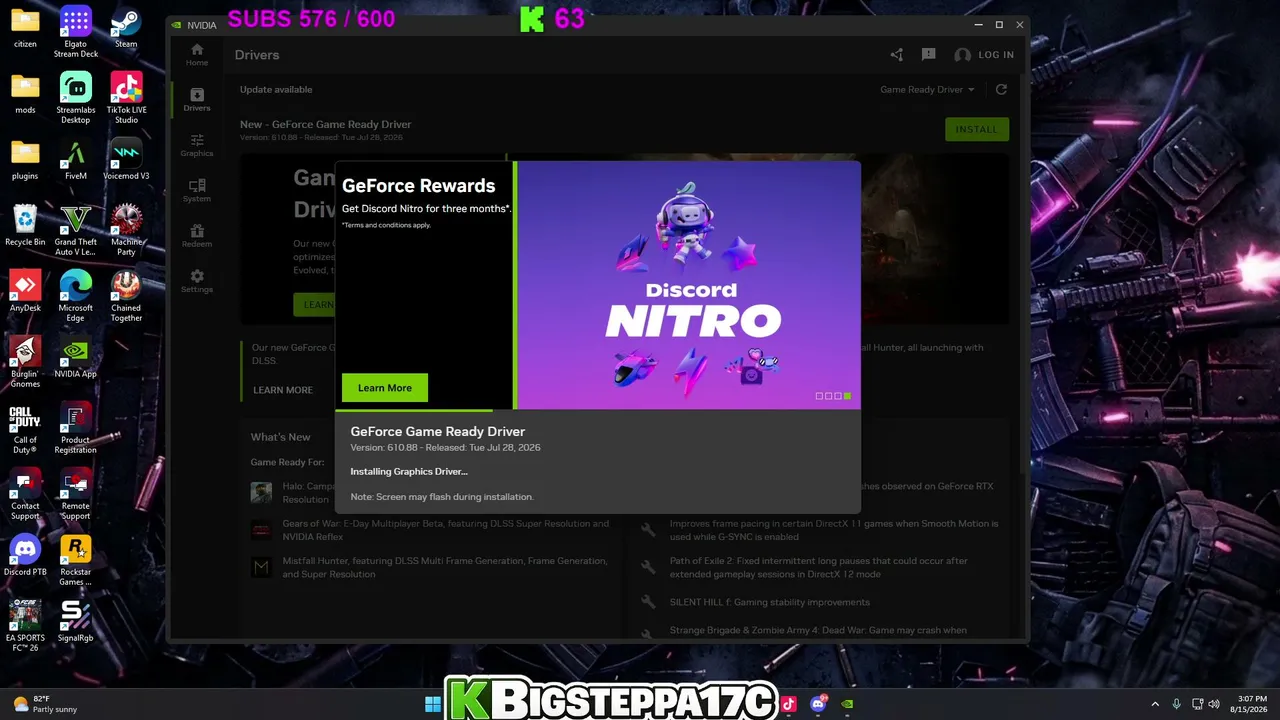The width and height of the screenshot is (1280, 720).
Task: Open SignalRgb desktop shortcut
Action: coord(75,622)
